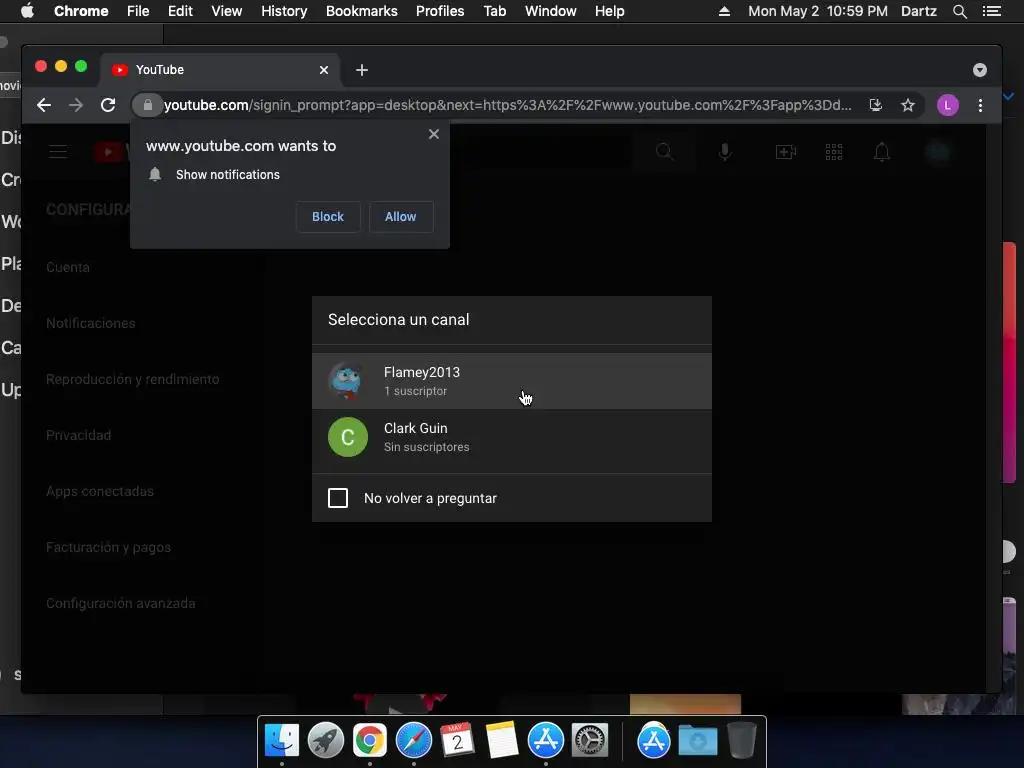Viewport: 1024px width, 768px height.
Task: Open the Edit menu
Action: point(180,11)
